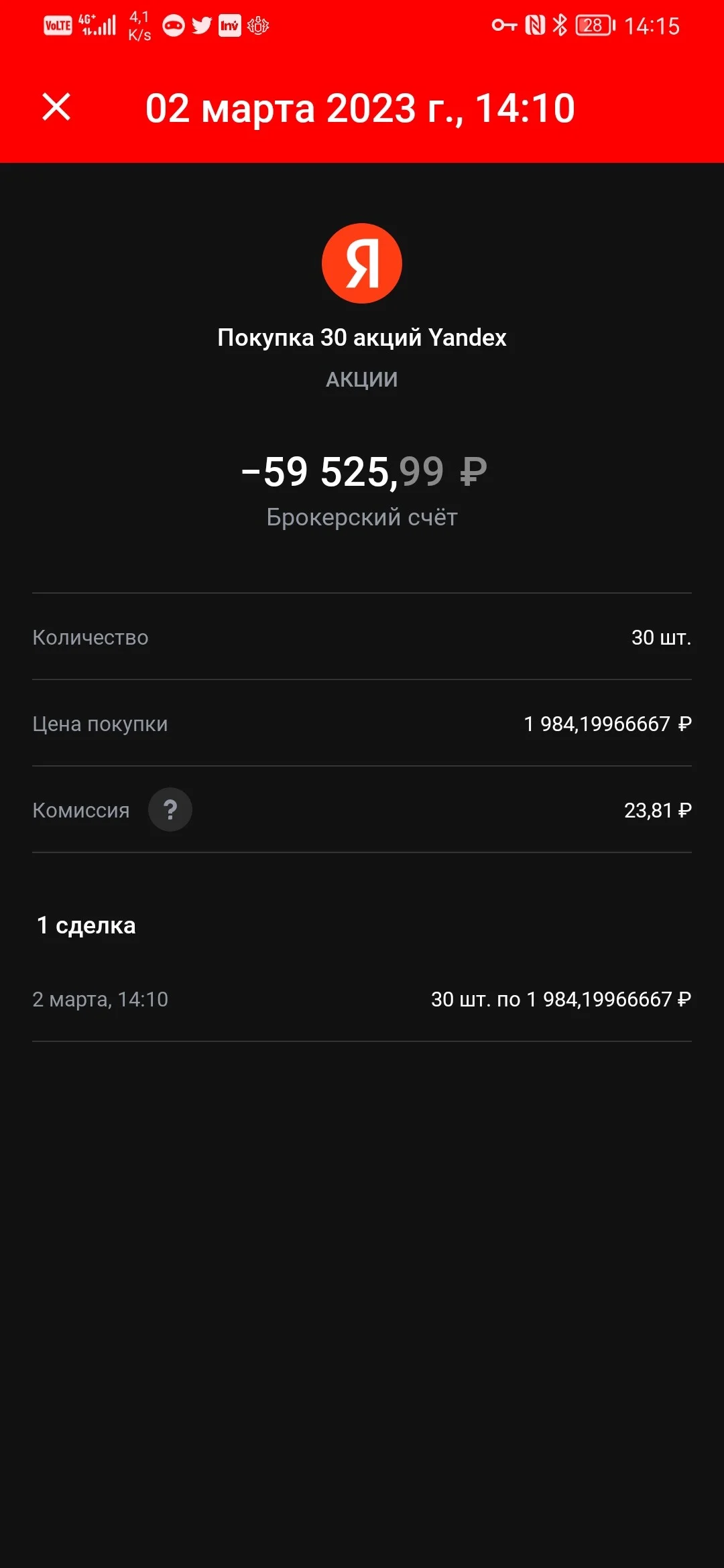Open the deal from 2 марта, 14:10
Image resolution: width=724 pixels, height=1568 pixels.
point(362,999)
